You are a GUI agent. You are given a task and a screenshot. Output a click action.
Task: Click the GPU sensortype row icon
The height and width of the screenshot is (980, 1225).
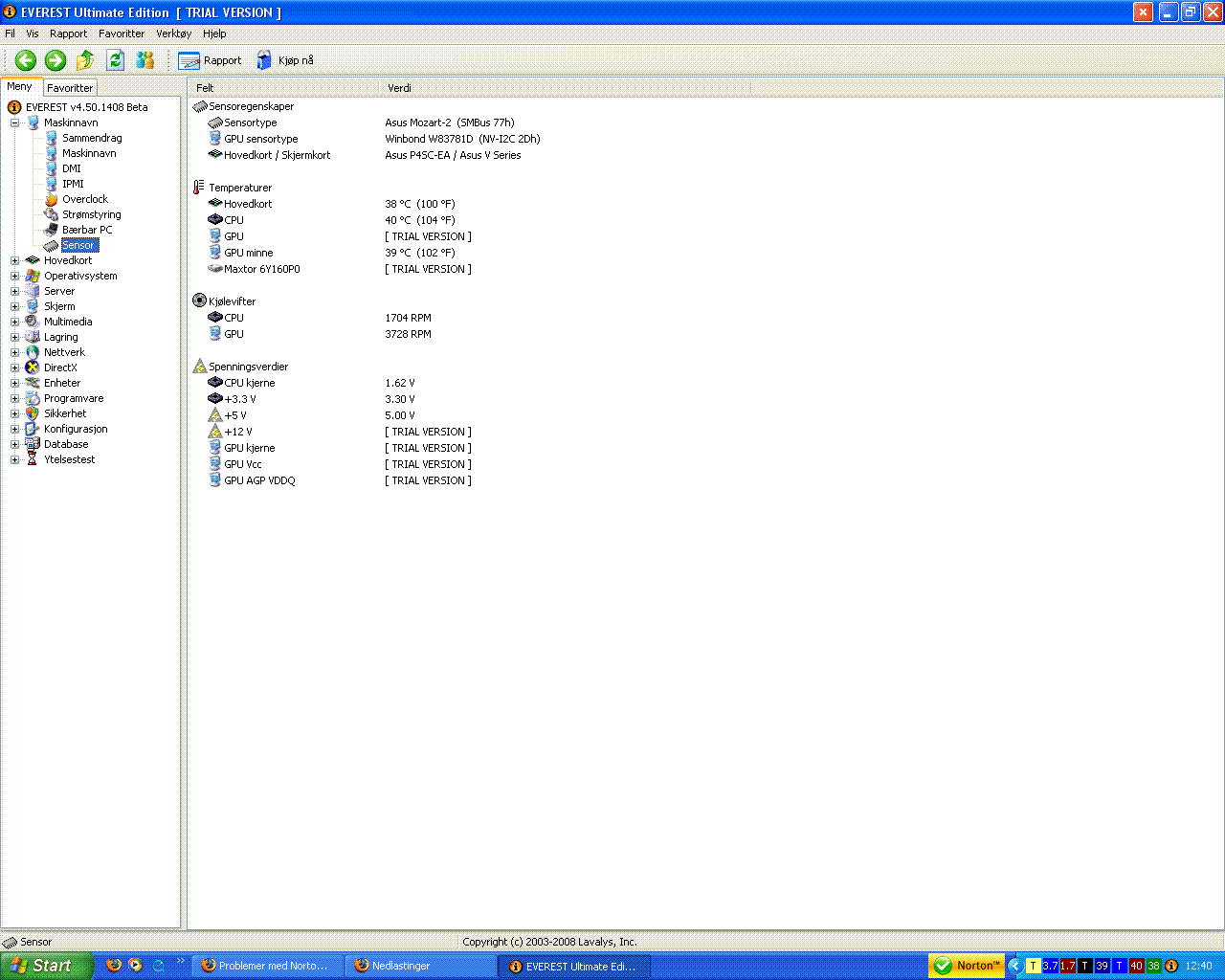click(215, 139)
